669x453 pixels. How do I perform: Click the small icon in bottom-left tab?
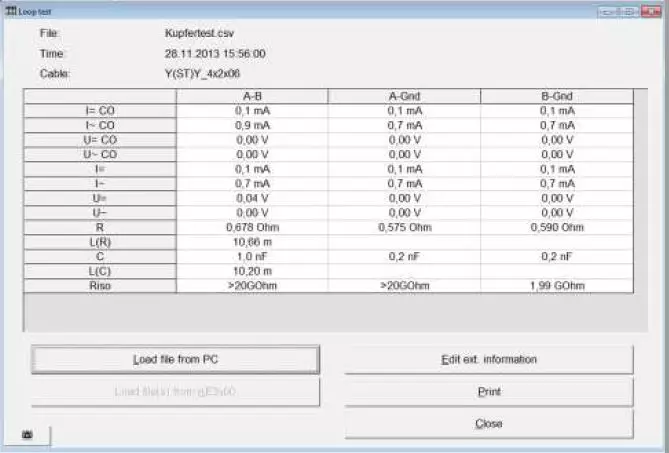pos(27,435)
